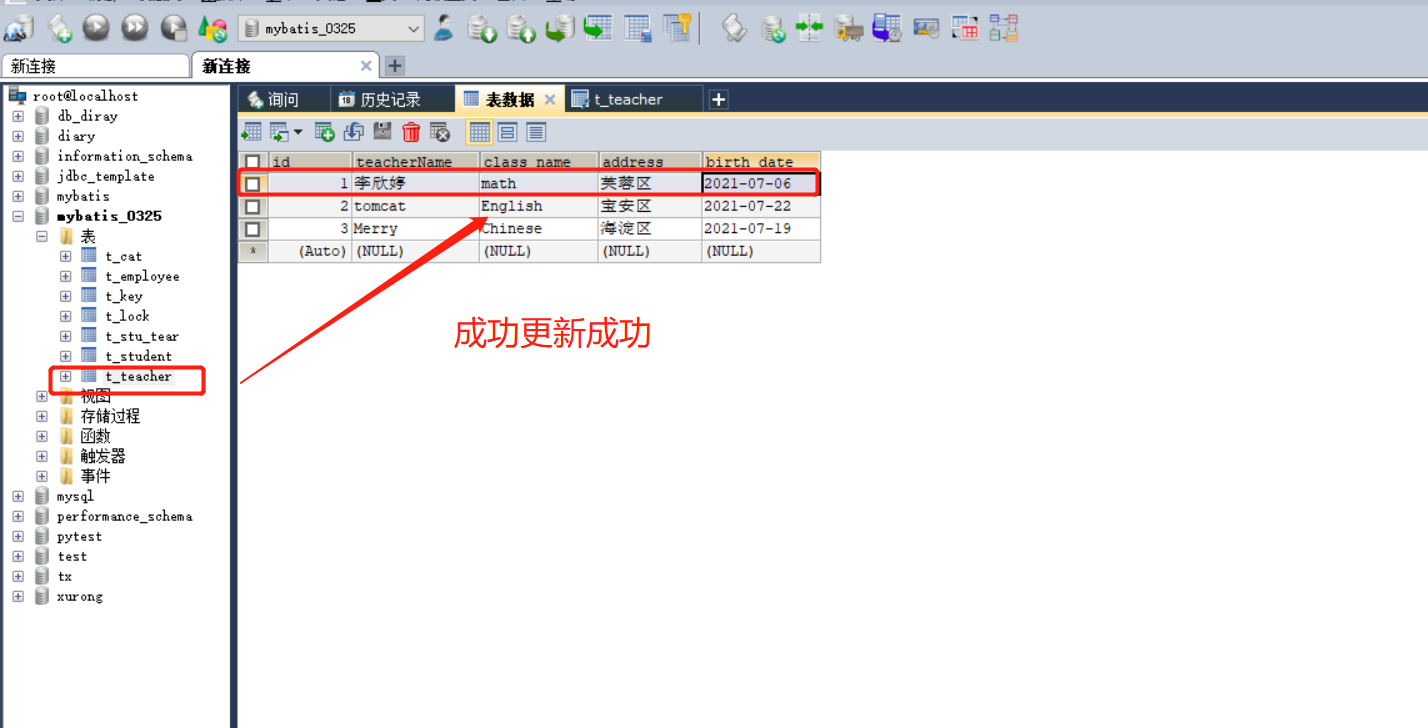Click the table-with-key index icon
Viewport: 1428px width, 728px height.
[677, 28]
